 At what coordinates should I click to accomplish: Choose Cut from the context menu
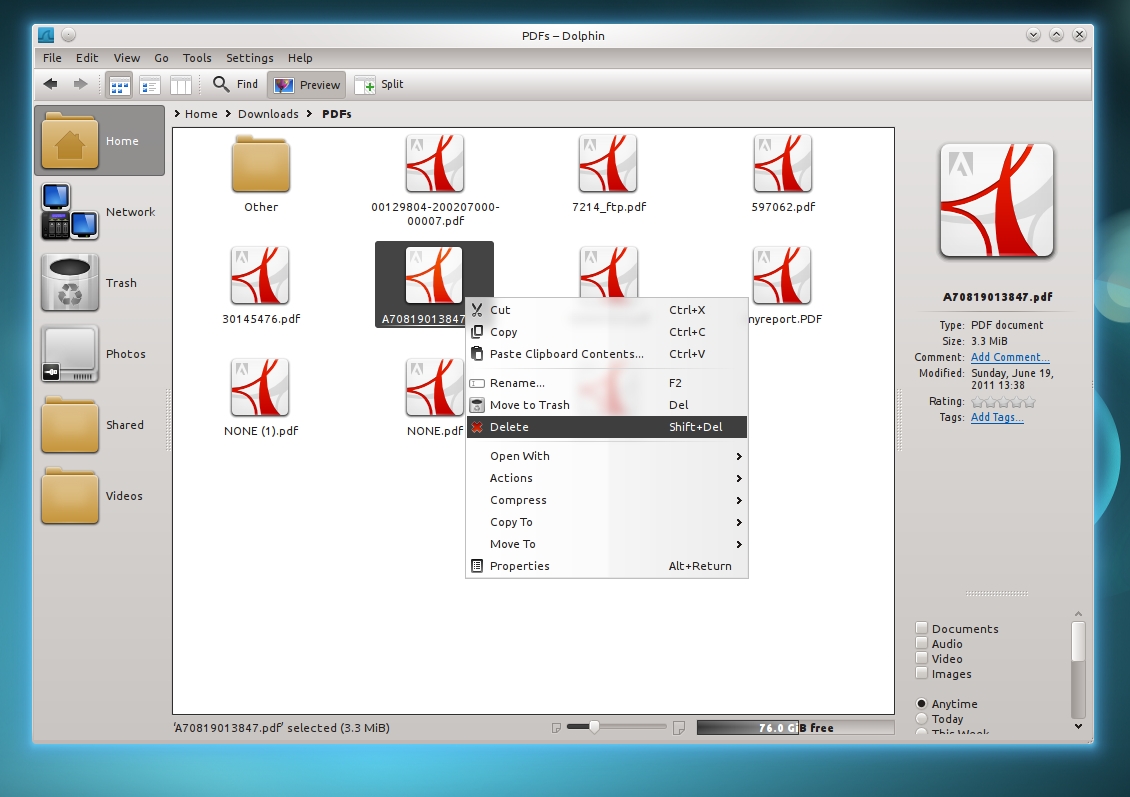pos(607,310)
